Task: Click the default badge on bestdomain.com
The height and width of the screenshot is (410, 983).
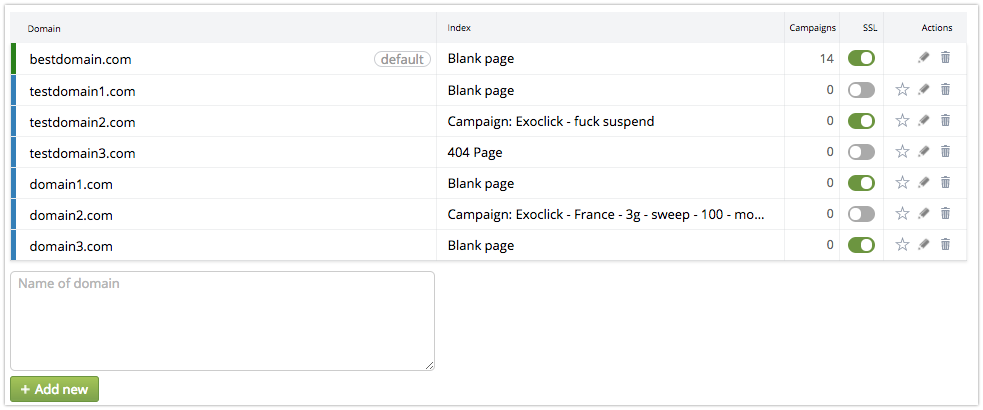Action: pos(402,59)
